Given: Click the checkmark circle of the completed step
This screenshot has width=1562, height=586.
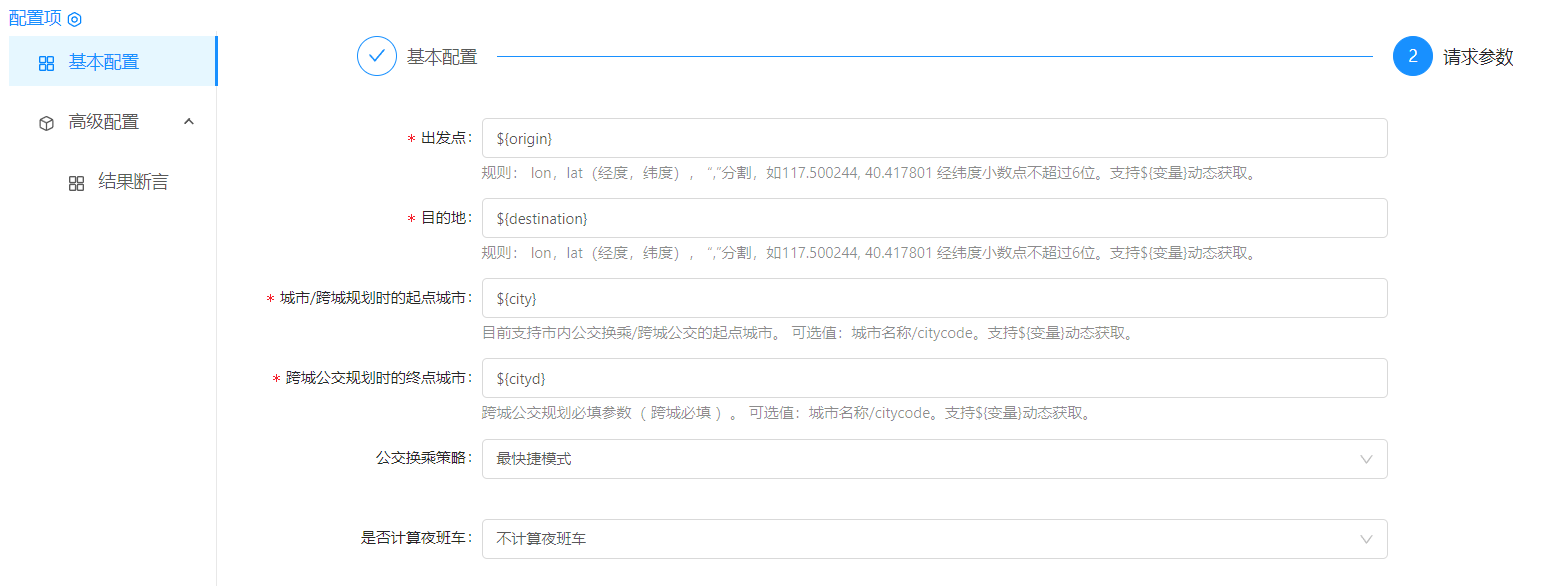Looking at the screenshot, I should pyautogui.click(x=377, y=57).
